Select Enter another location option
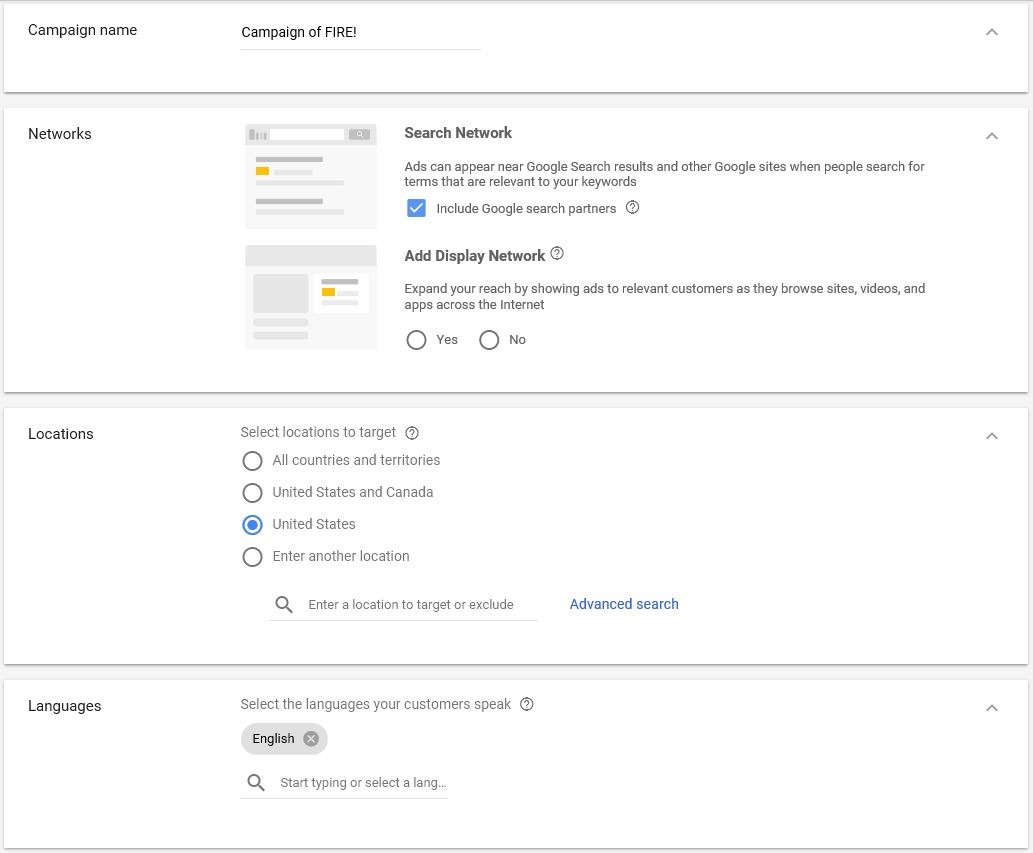 pos(252,557)
